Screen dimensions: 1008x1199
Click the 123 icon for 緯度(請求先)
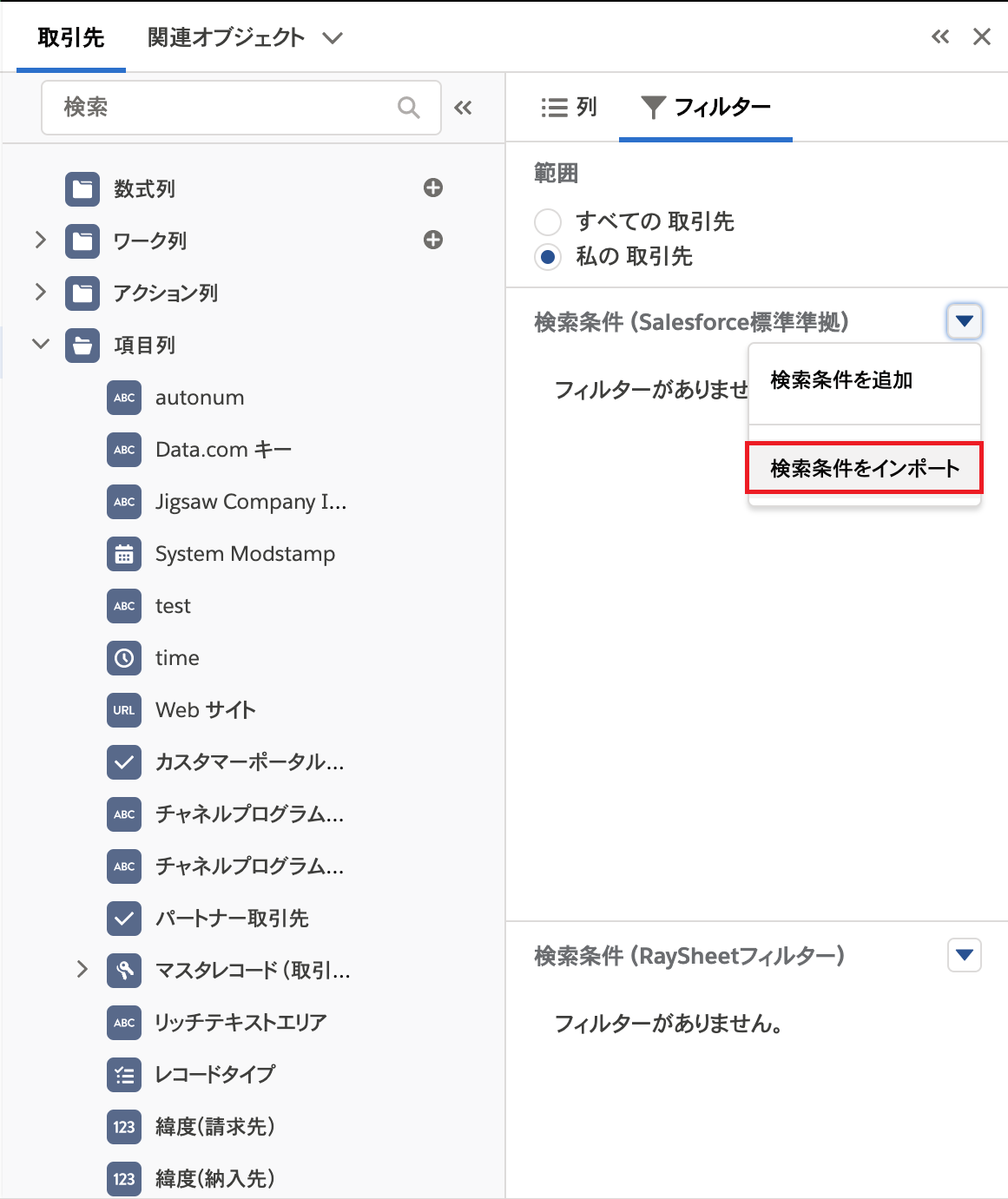click(124, 1126)
